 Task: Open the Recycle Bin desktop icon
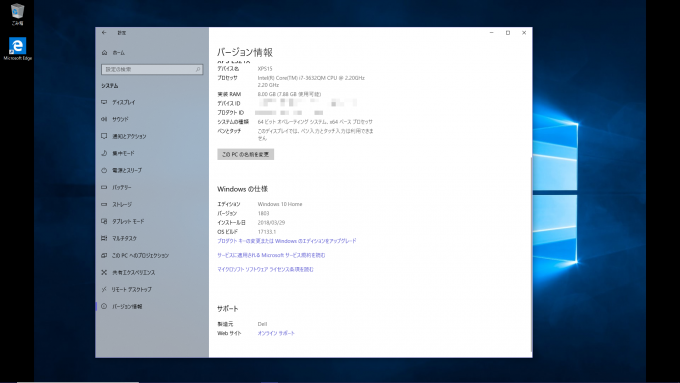17,14
